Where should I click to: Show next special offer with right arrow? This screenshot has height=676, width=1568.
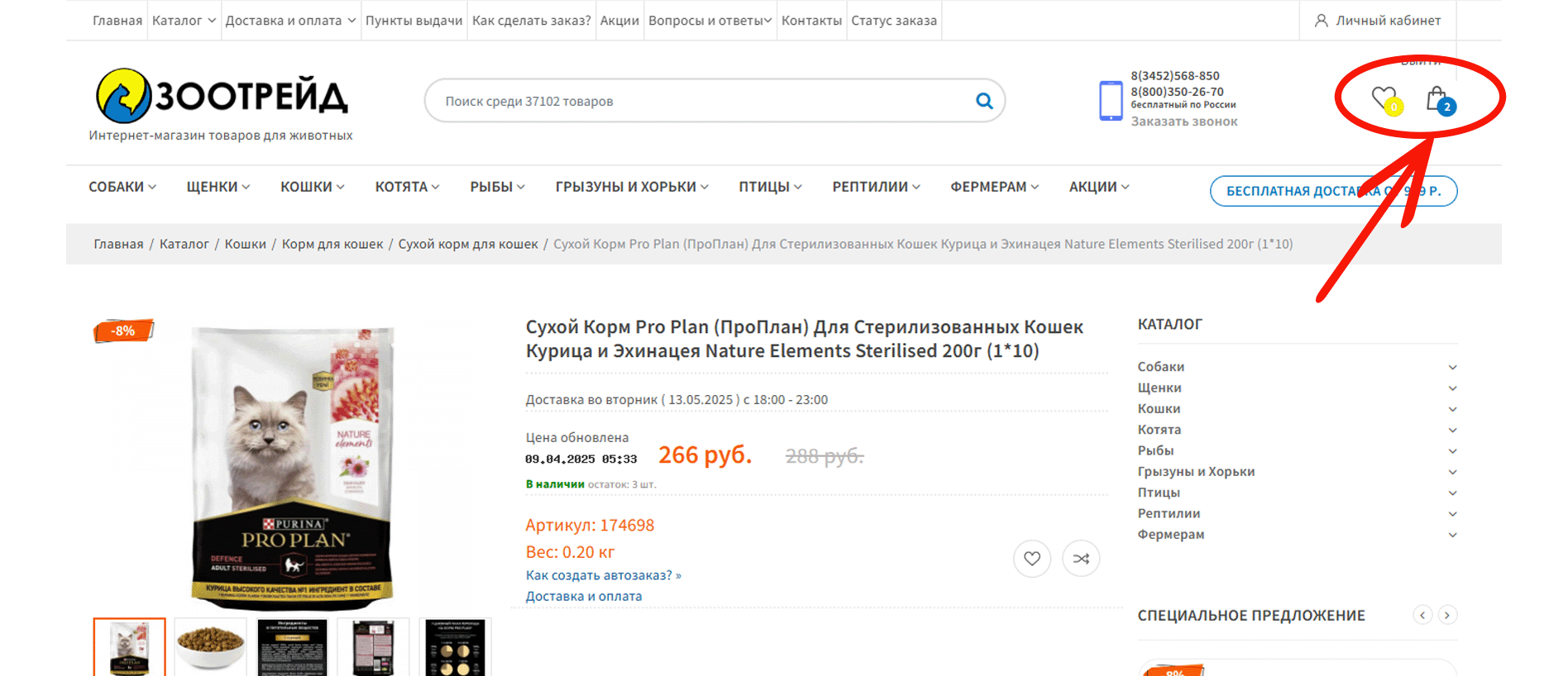1446,615
